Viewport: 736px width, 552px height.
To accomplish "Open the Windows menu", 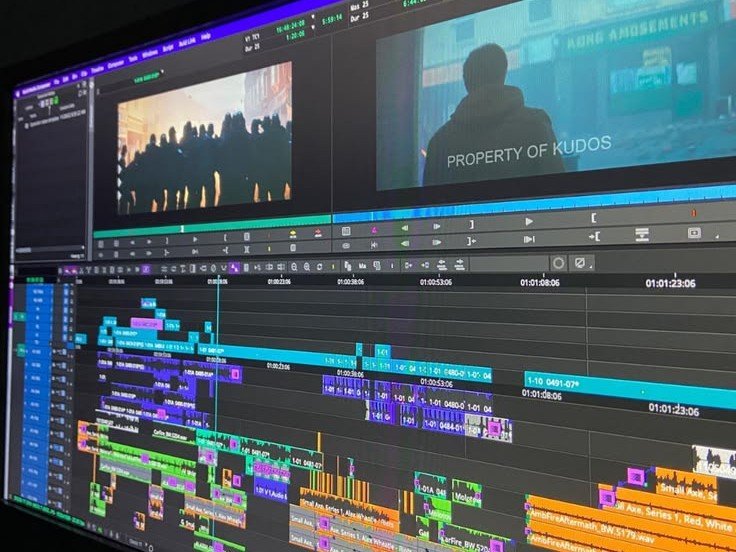I will pyautogui.click(x=150, y=54).
